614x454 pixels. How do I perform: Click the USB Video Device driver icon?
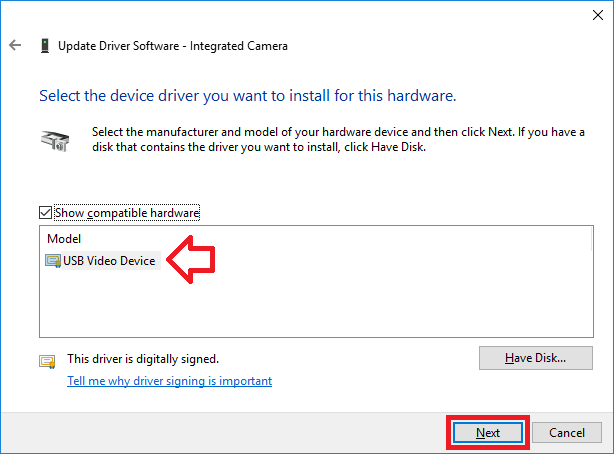pyautogui.click(x=53, y=261)
